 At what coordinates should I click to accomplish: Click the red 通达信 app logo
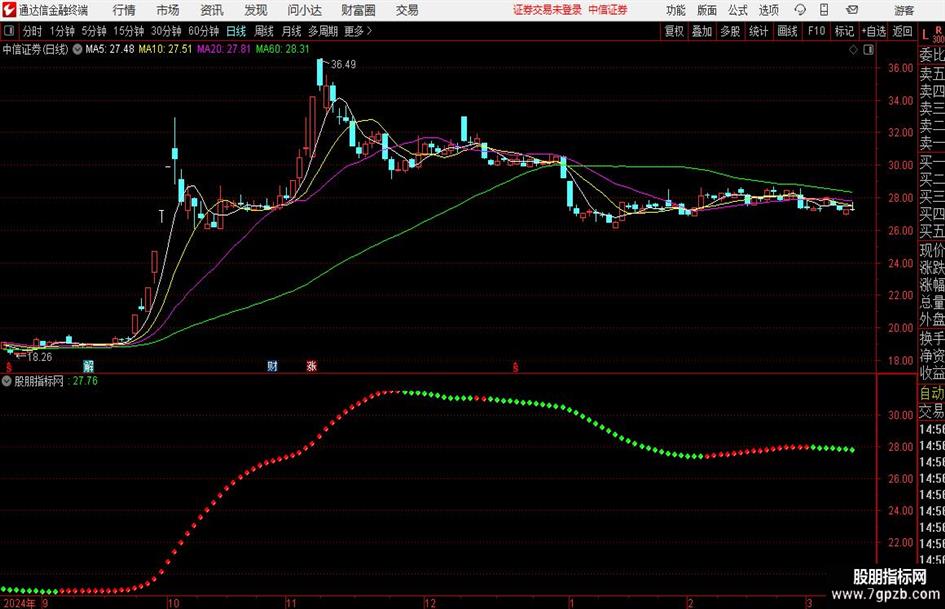(x=9, y=10)
